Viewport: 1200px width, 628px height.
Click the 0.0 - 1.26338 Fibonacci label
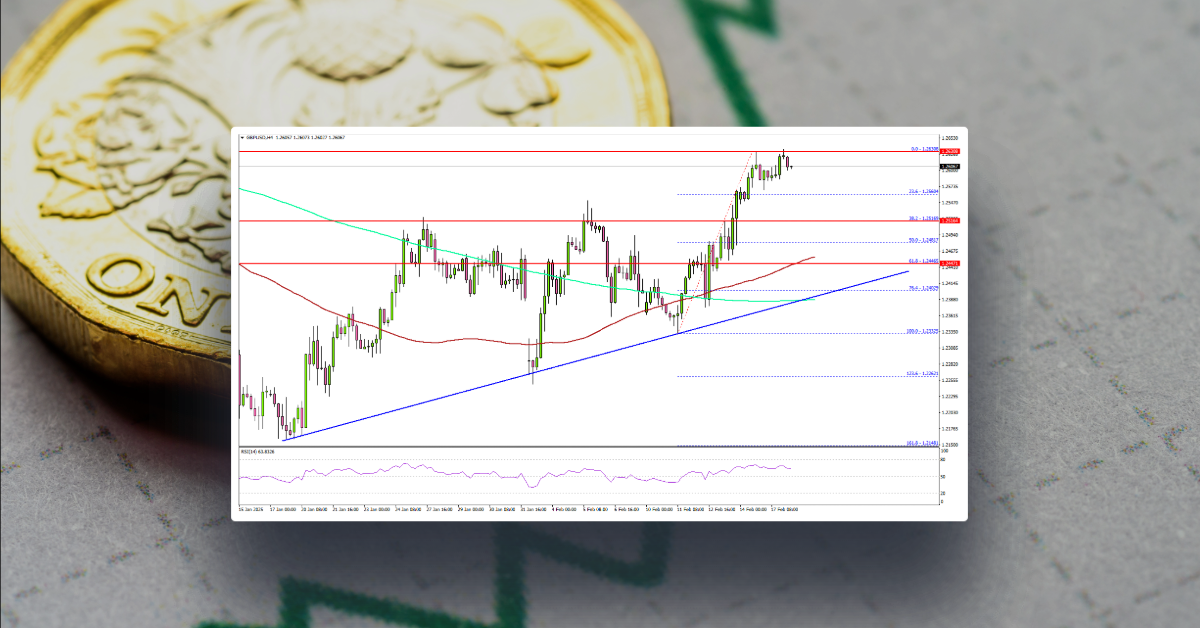[x=922, y=149]
